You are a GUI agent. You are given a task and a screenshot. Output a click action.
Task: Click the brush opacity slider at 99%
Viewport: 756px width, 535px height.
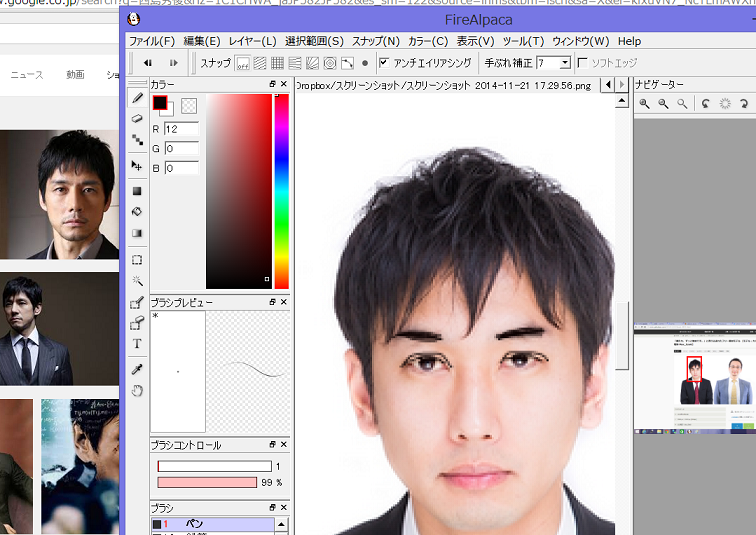pos(207,482)
